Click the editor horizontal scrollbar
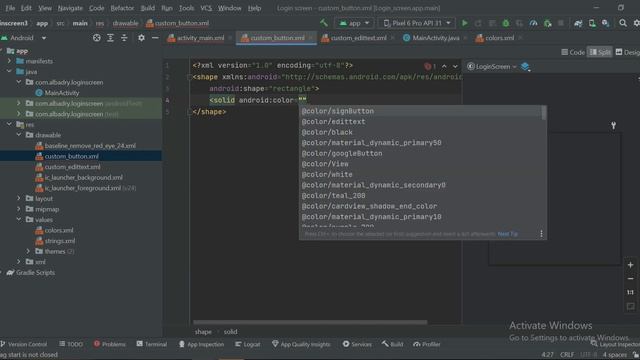This screenshot has width=640, height=360. point(310,322)
